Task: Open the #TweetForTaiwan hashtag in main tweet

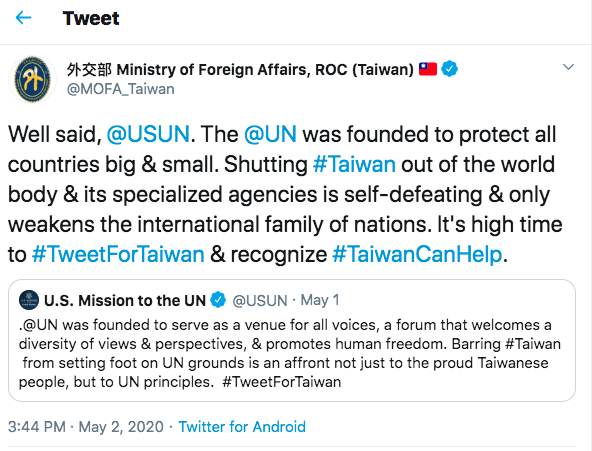Action: pos(118,254)
